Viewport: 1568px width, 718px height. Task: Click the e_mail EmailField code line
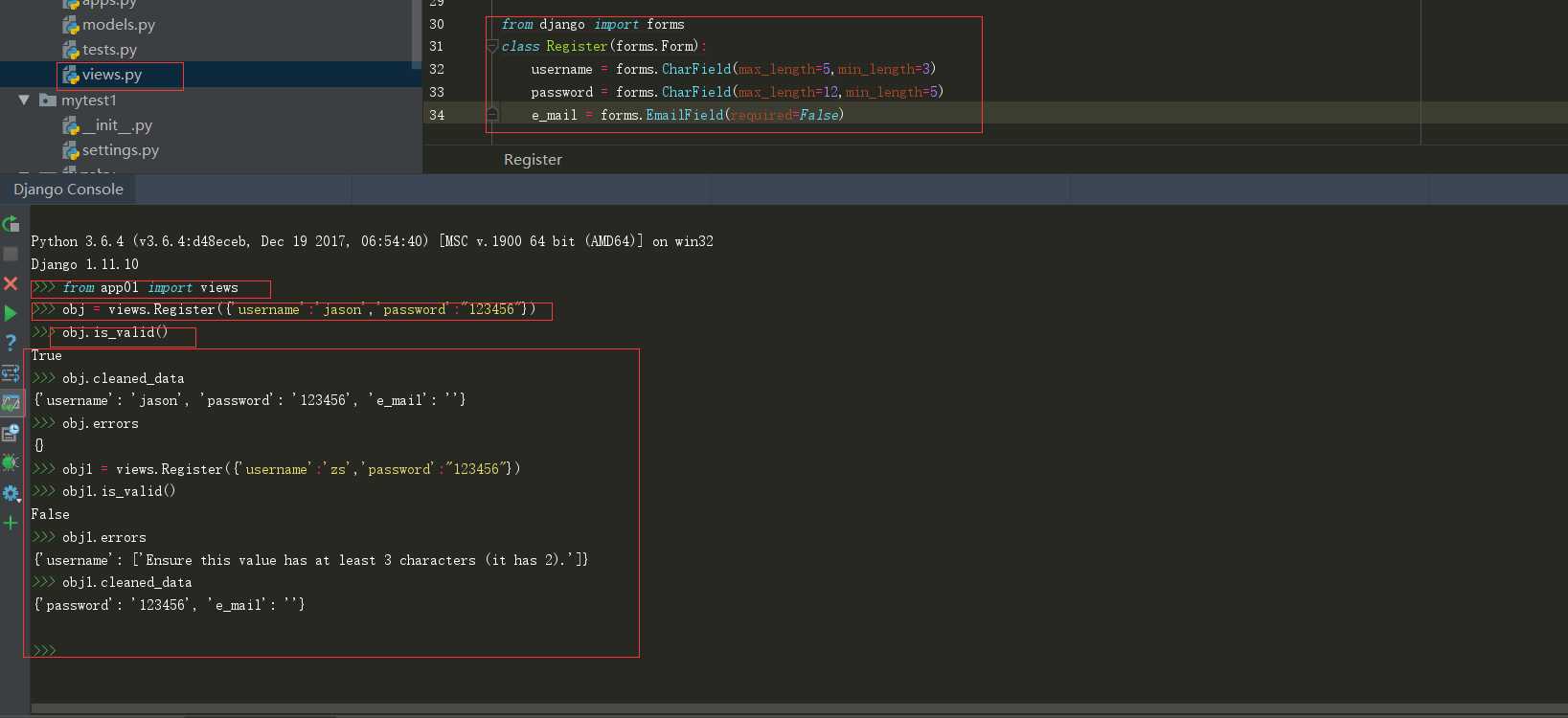[x=688, y=115]
